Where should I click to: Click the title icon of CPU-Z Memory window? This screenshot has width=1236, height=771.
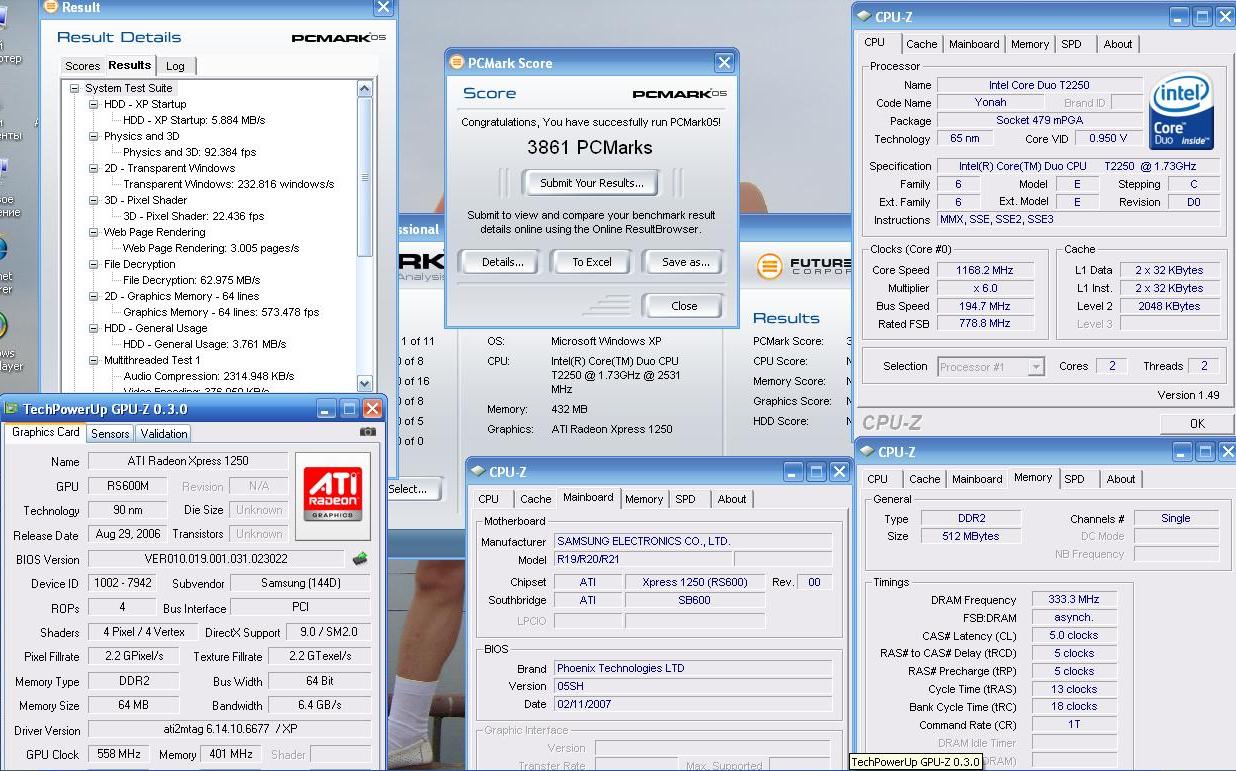(867, 452)
